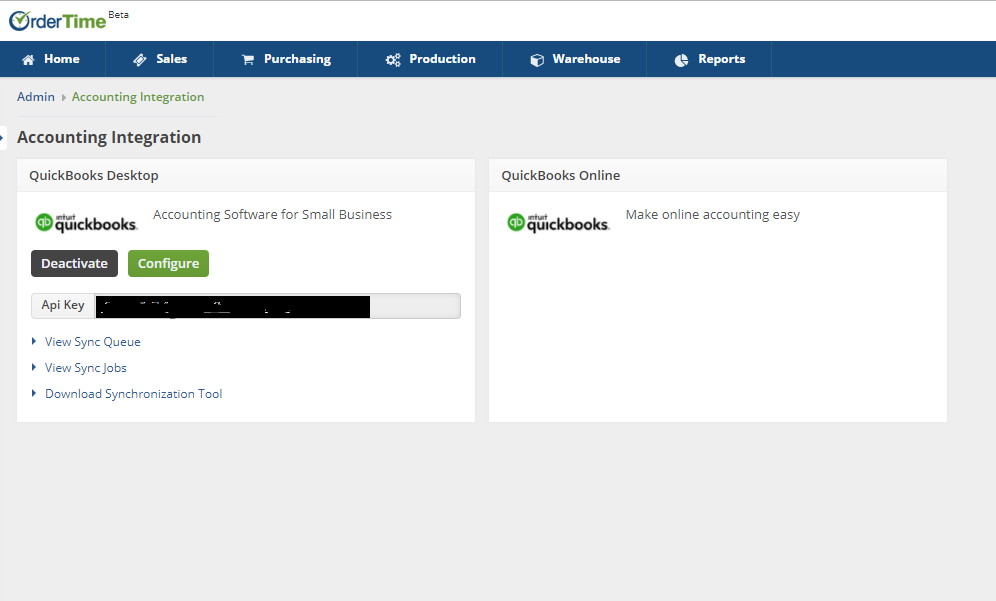Click the OrderTime logo

click(69, 20)
